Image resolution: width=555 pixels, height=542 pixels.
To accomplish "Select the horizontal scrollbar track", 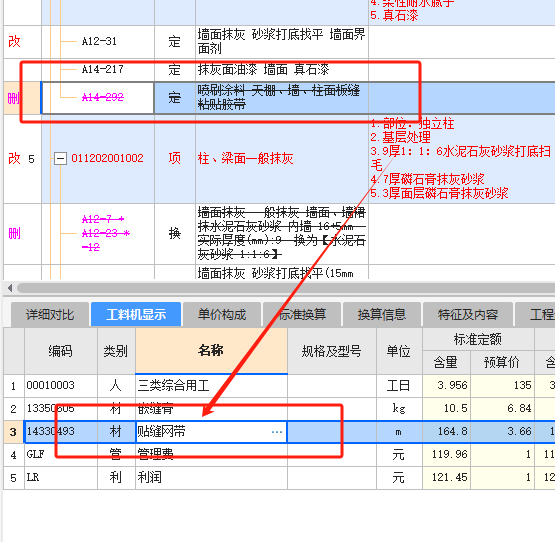I will coord(286,288).
